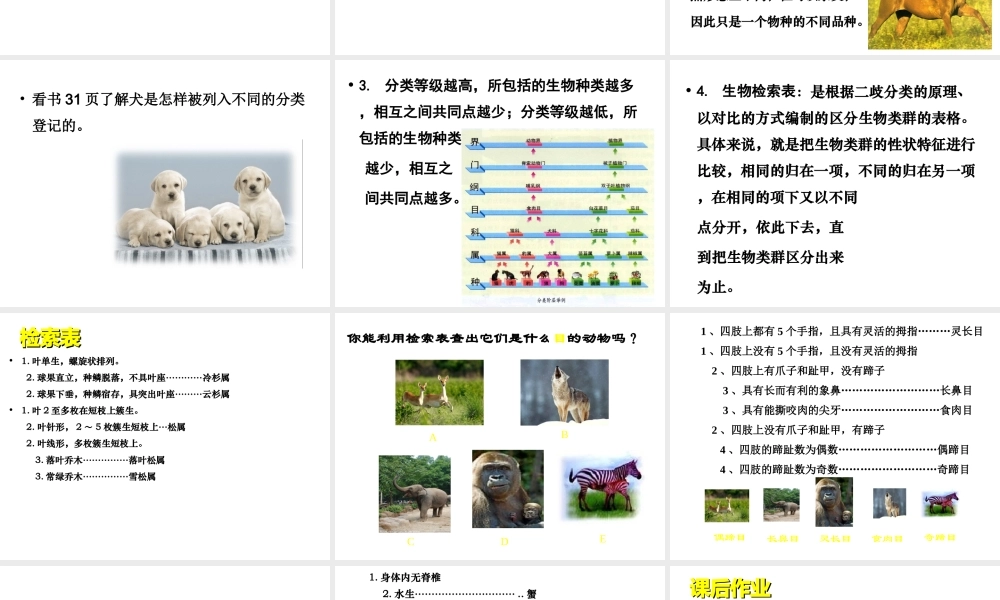Click the yellow letter A under the deer

pos(433,437)
